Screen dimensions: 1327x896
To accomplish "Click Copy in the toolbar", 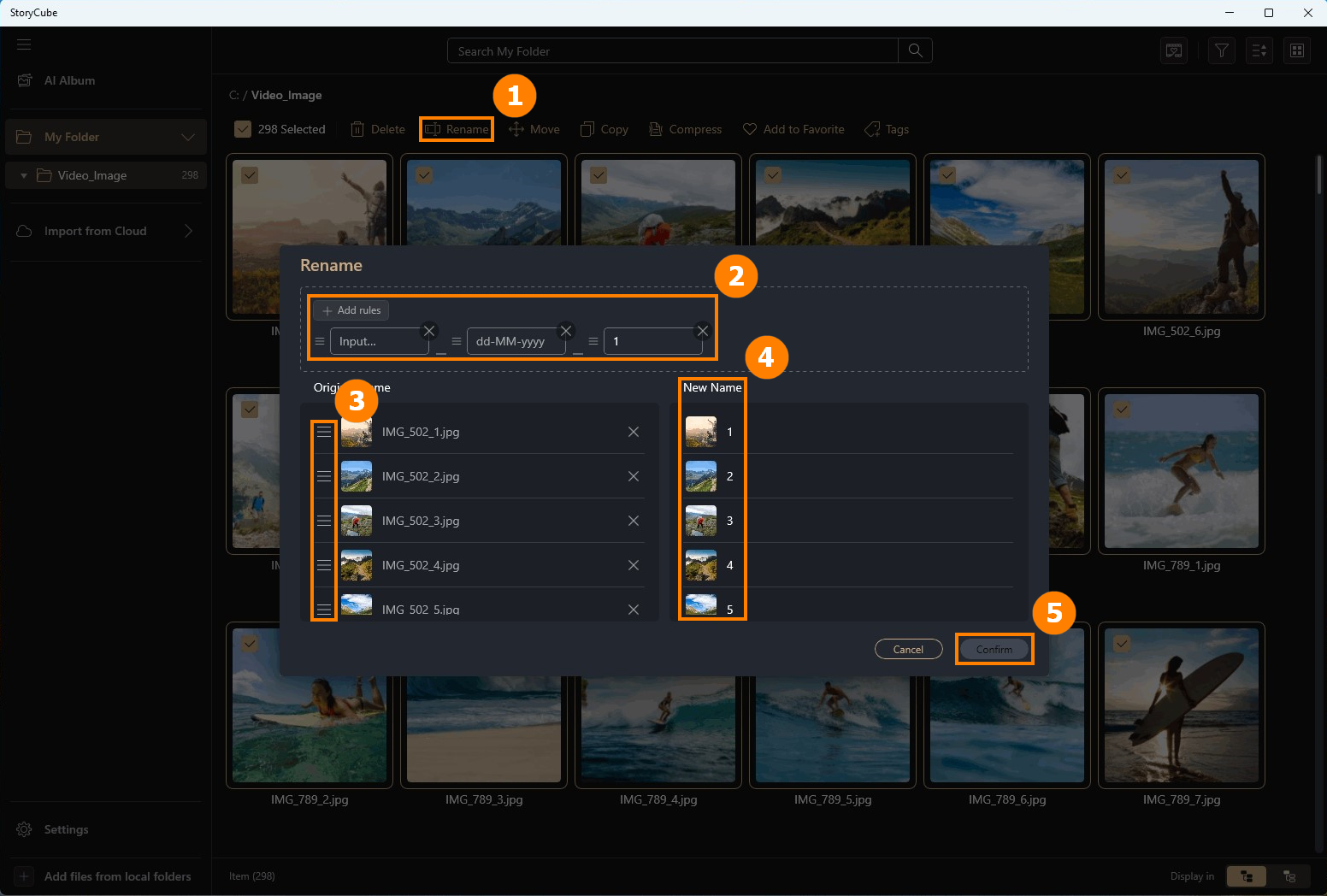I will [x=604, y=129].
